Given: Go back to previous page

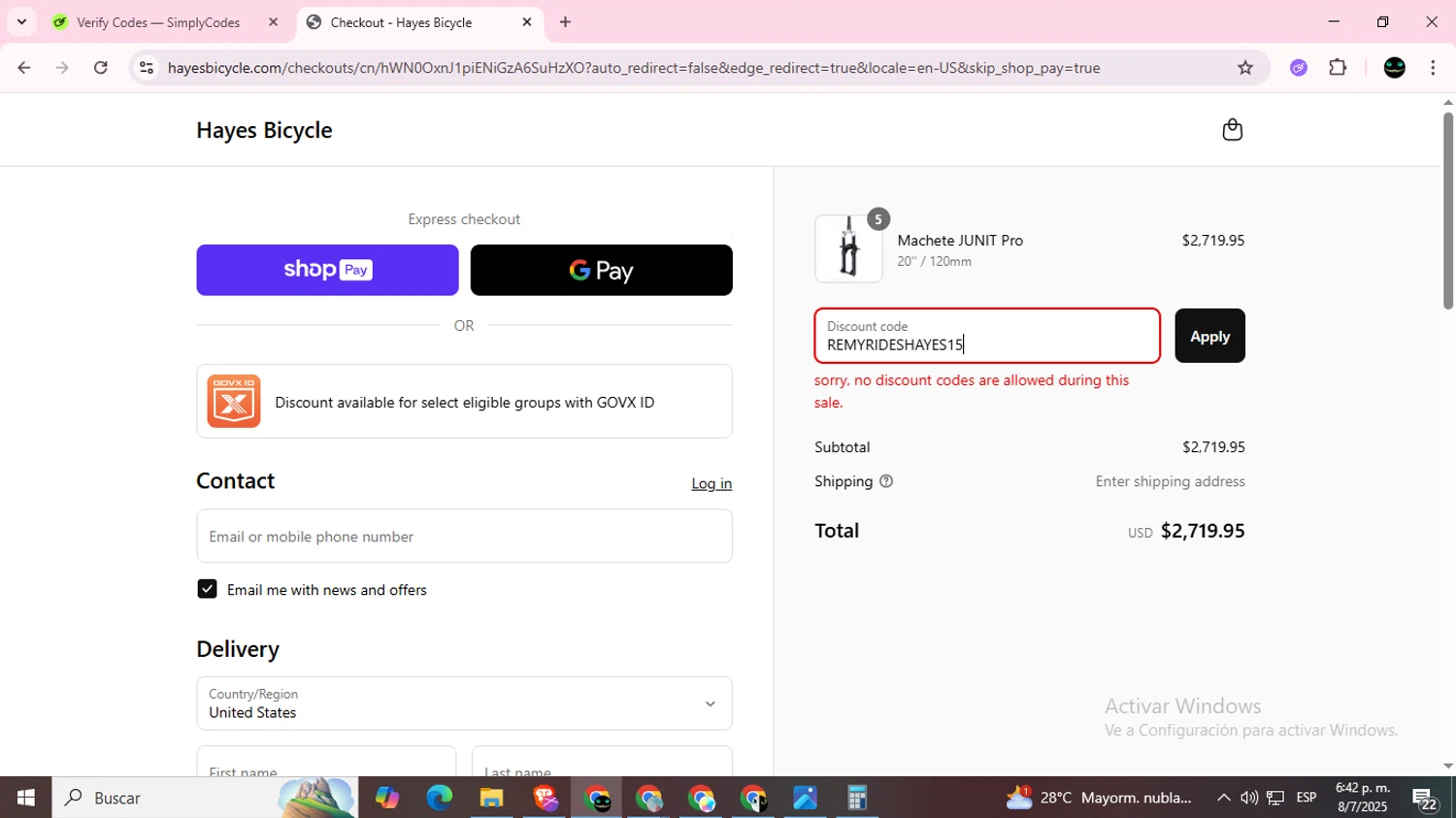Looking at the screenshot, I should point(24,68).
